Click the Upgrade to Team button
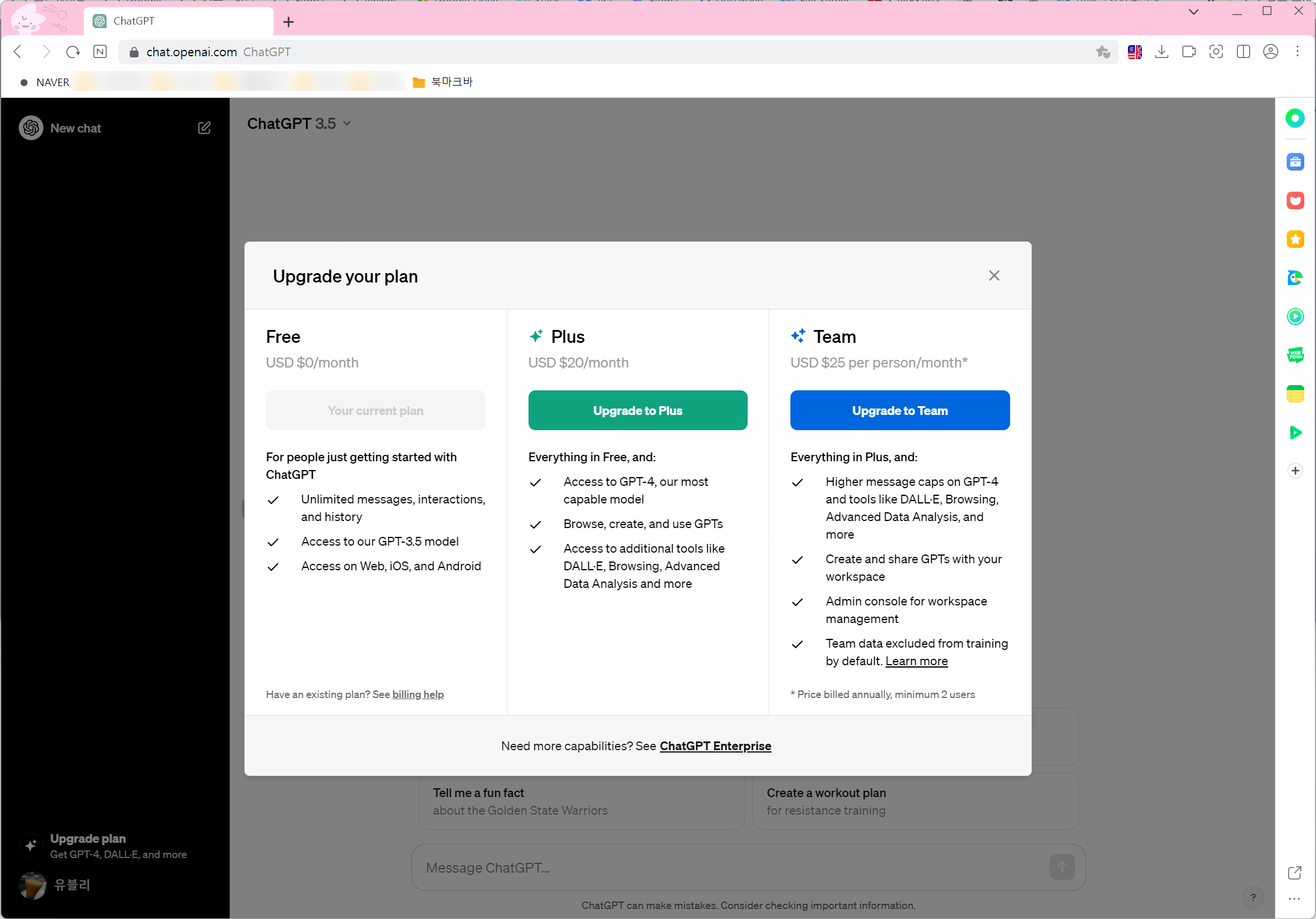Screen dimensions: 1316x919 (x=899, y=410)
